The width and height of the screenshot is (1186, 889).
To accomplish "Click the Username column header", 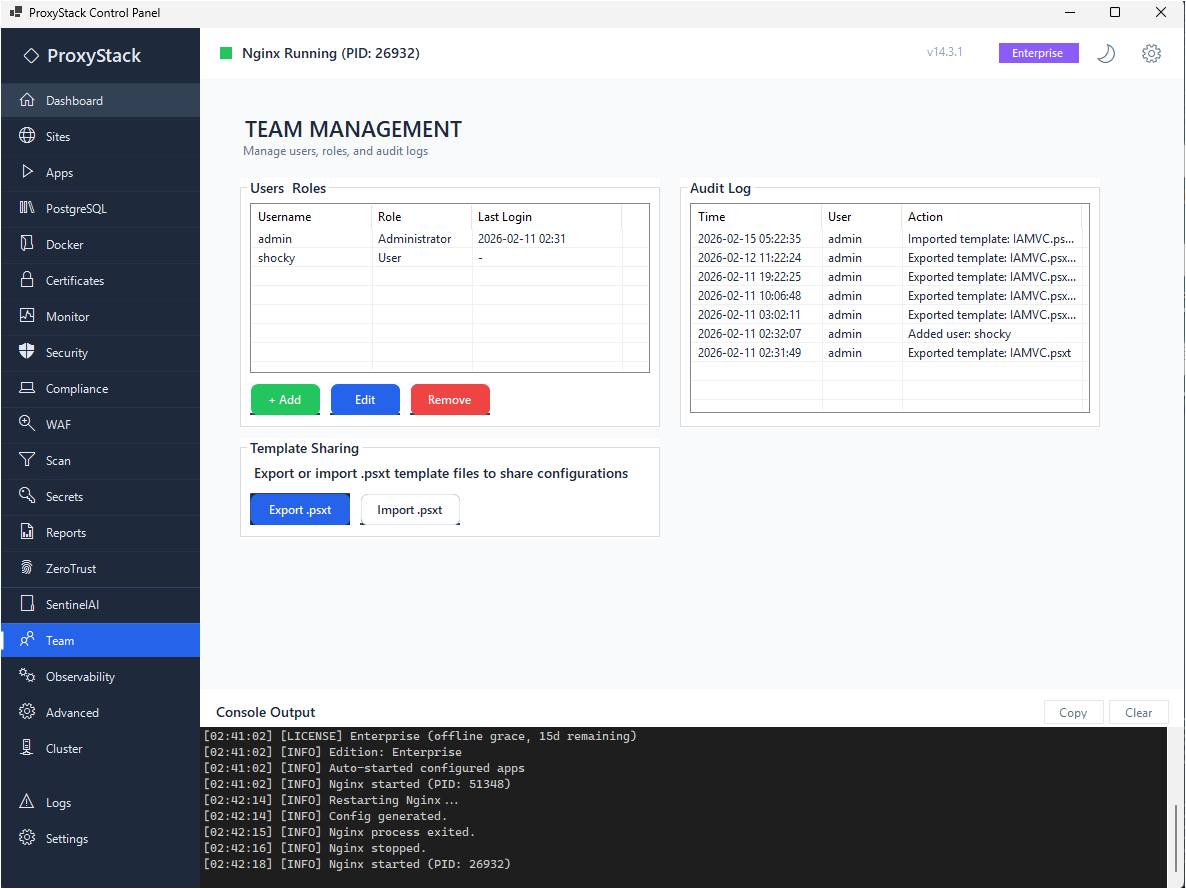I will coord(312,216).
